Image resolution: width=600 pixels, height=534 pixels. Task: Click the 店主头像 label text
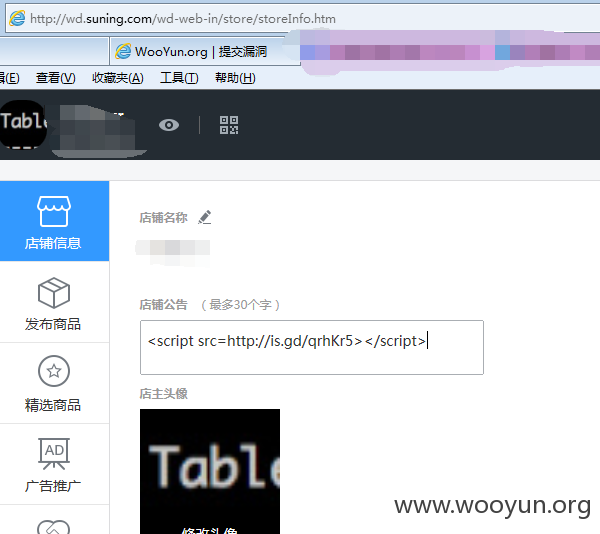[163, 394]
